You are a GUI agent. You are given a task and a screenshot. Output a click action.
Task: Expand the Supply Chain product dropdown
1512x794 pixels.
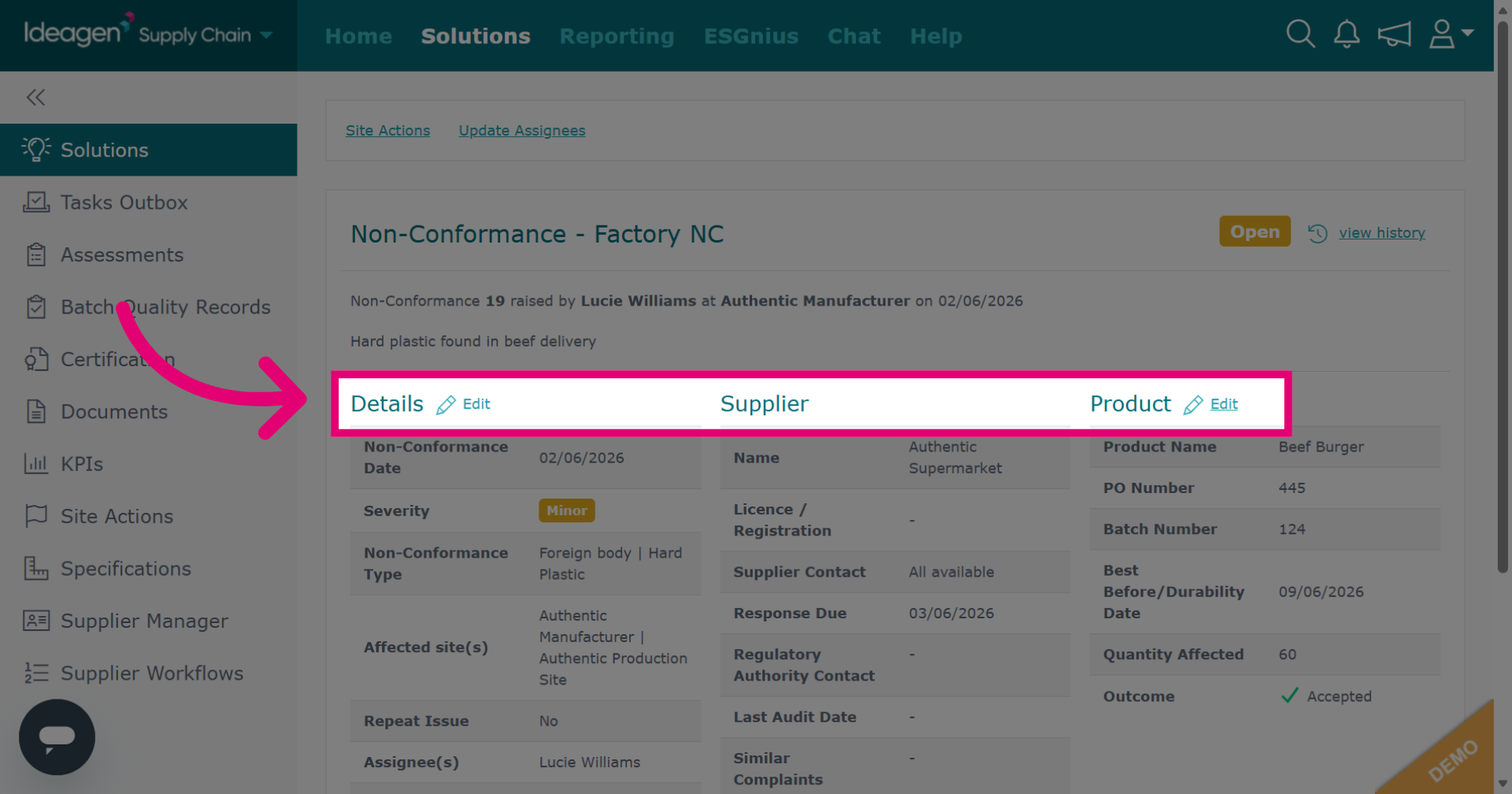(x=266, y=35)
